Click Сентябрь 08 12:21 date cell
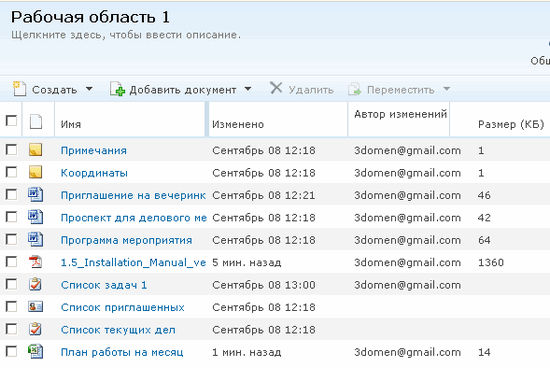 pyautogui.click(x=264, y=195)
